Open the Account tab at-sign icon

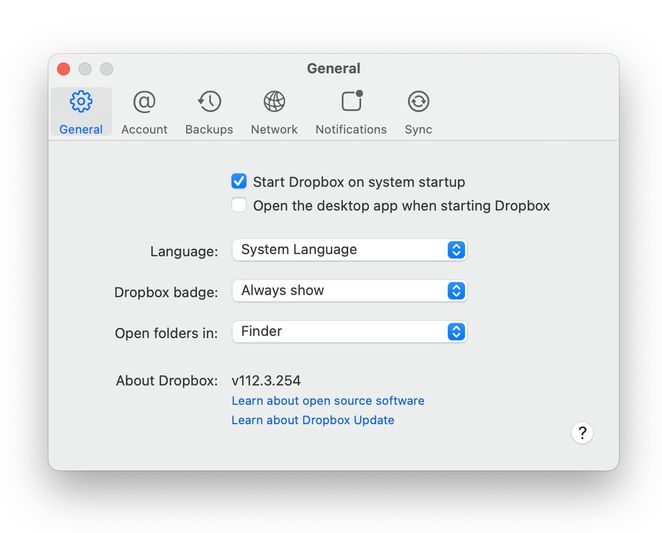tap(144, 101)
